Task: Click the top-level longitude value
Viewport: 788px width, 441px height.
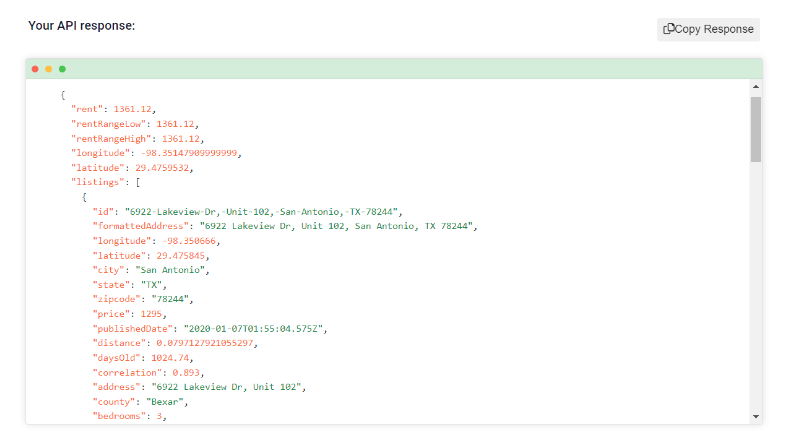Action: [189, 153]
